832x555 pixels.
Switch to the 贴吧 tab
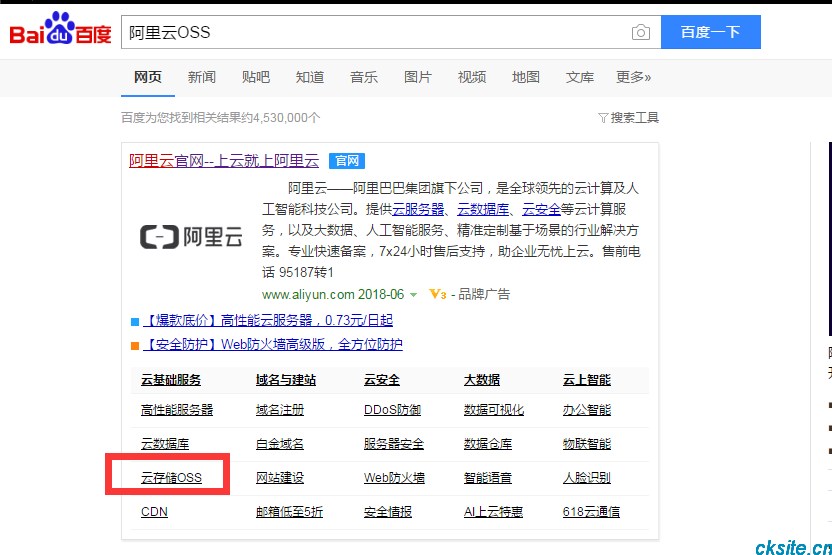pos(256,77)
